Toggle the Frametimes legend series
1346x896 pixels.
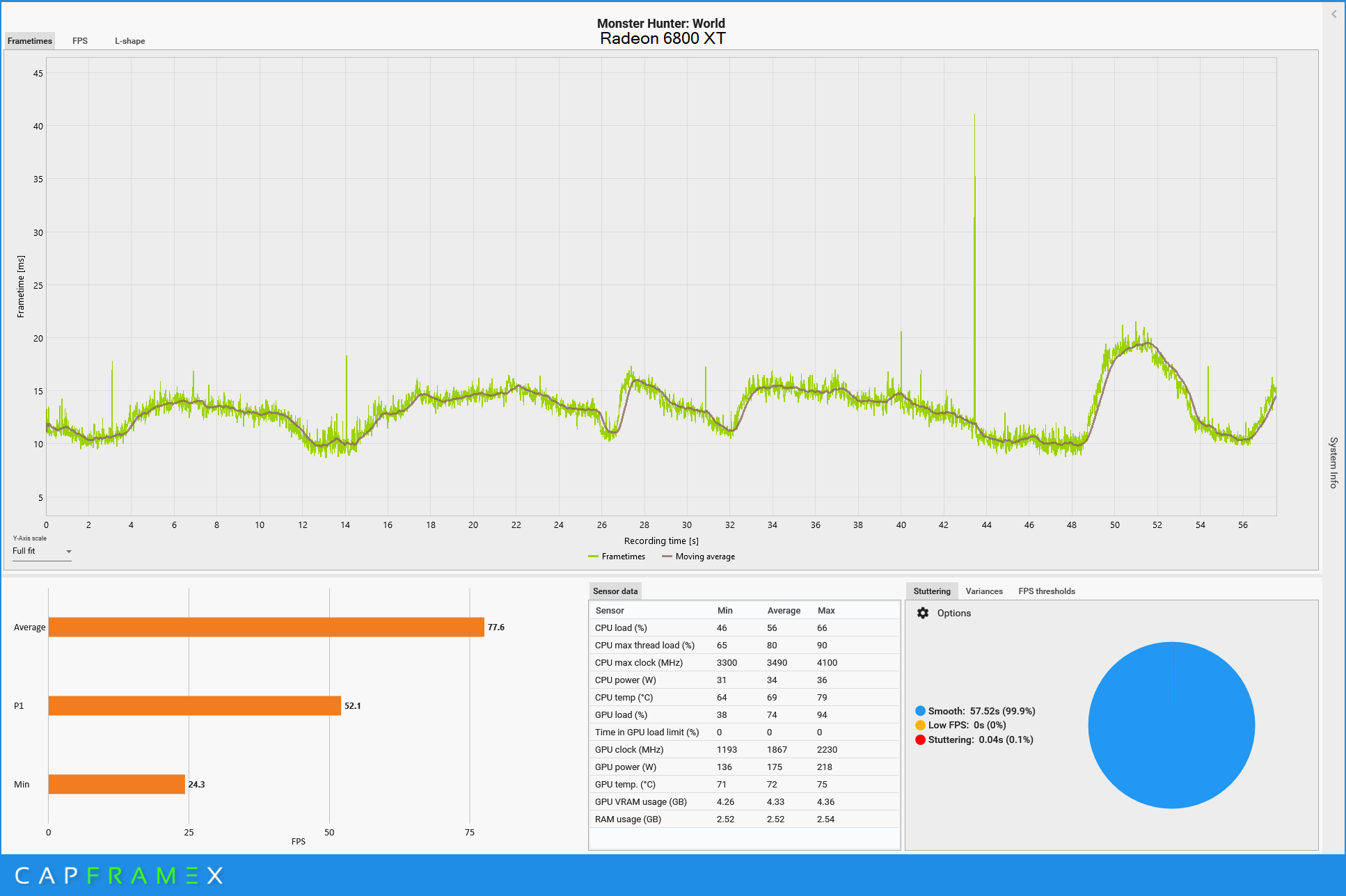coord(617,557)
